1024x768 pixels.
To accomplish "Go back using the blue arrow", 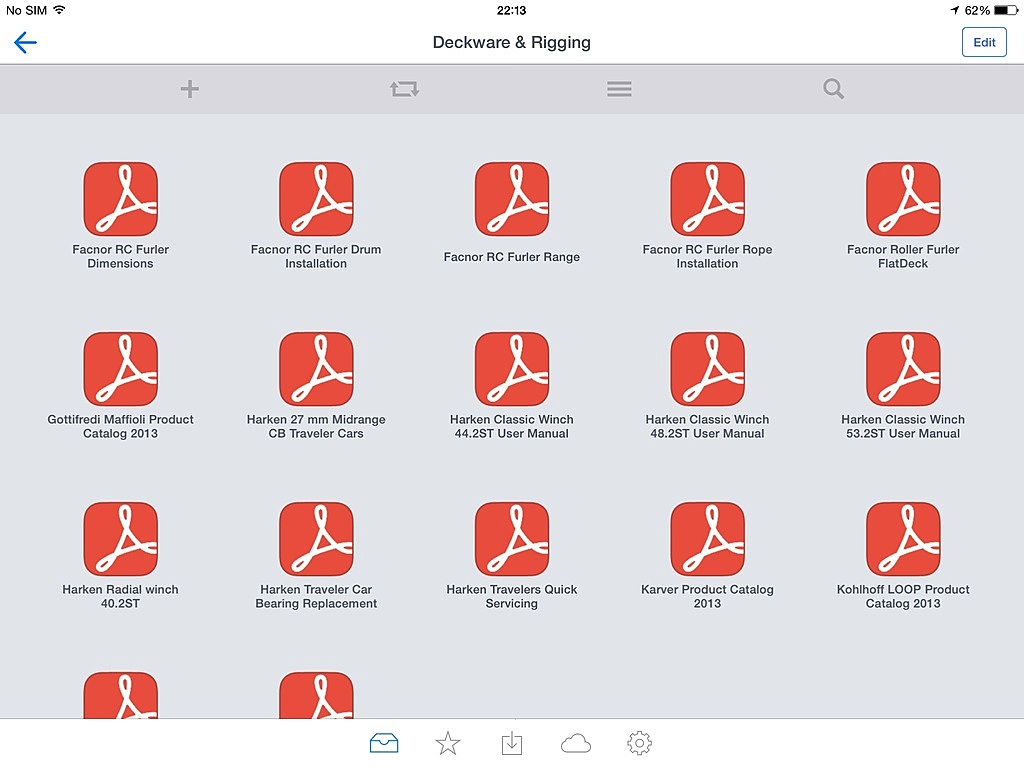I will coord(25,42).
